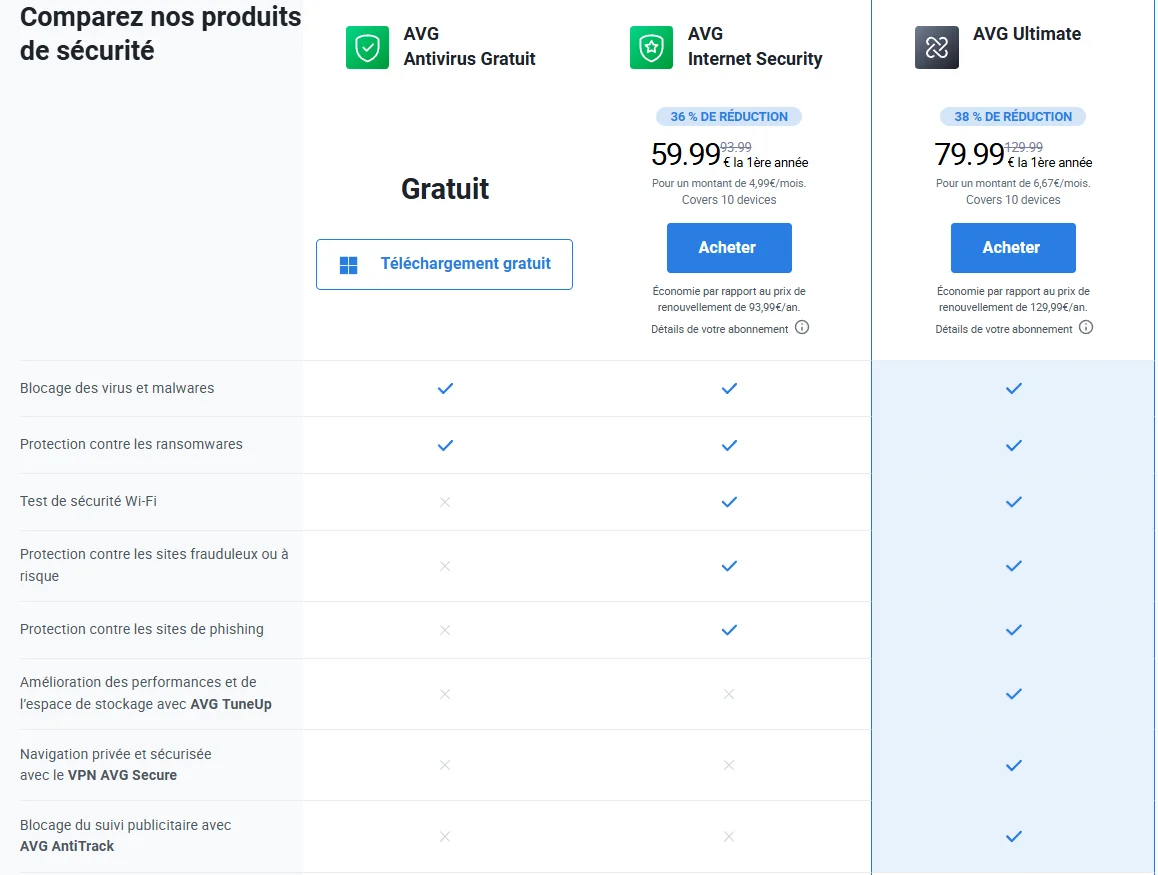Click the 36 % DE RÉDUCTION badge

tap(729, 117)
